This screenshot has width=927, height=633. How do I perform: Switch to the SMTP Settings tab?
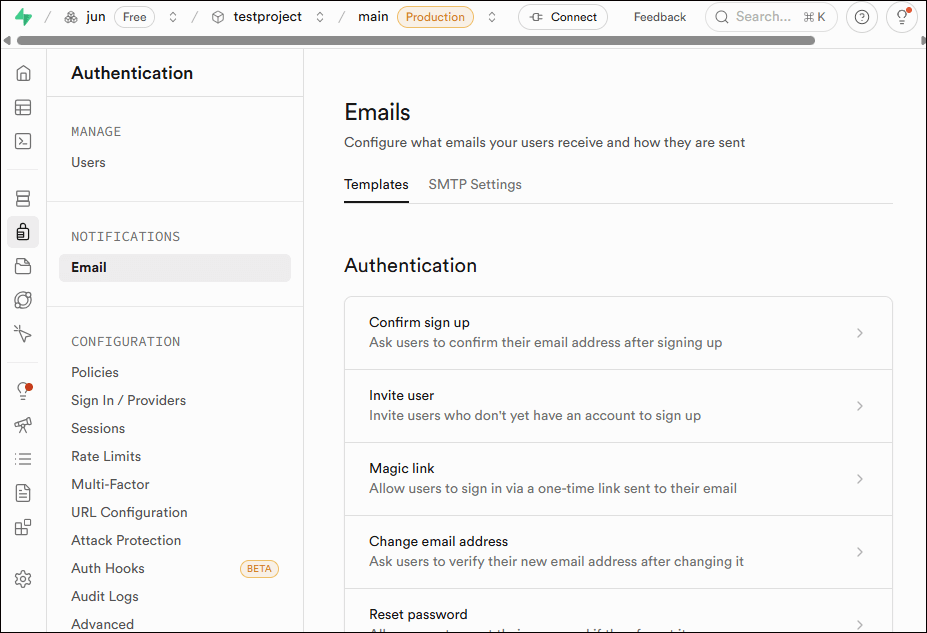[x=475, y=184]
